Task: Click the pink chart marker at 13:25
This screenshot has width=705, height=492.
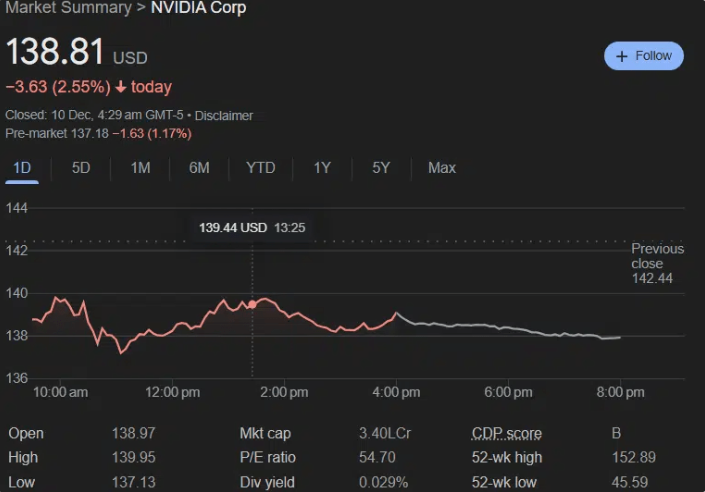Action: point(252,304)
